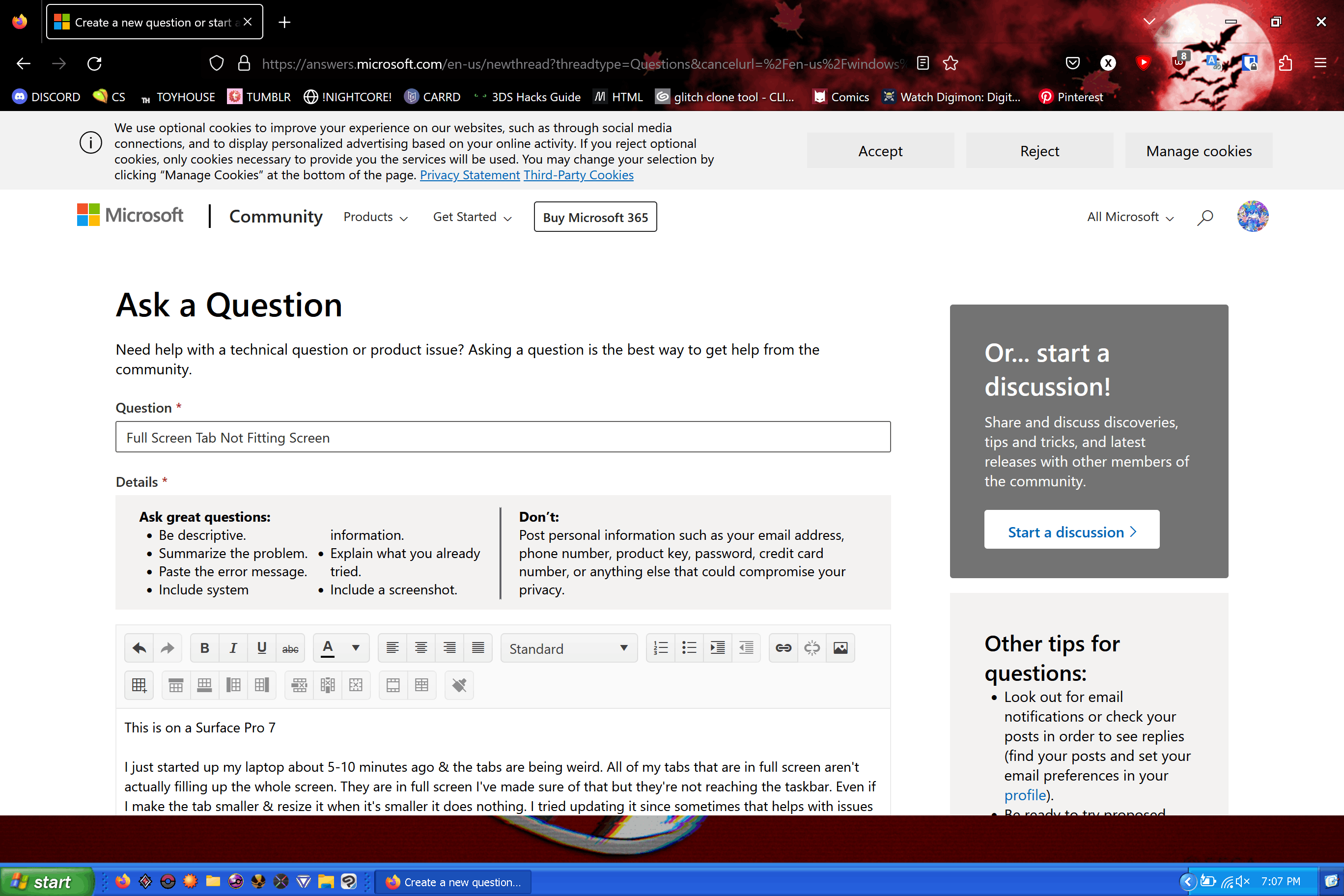This screenshot has height=896, width=1344.
Task: Reject optional cookies
Action: pyautogui.click(x=1039, y=151)
